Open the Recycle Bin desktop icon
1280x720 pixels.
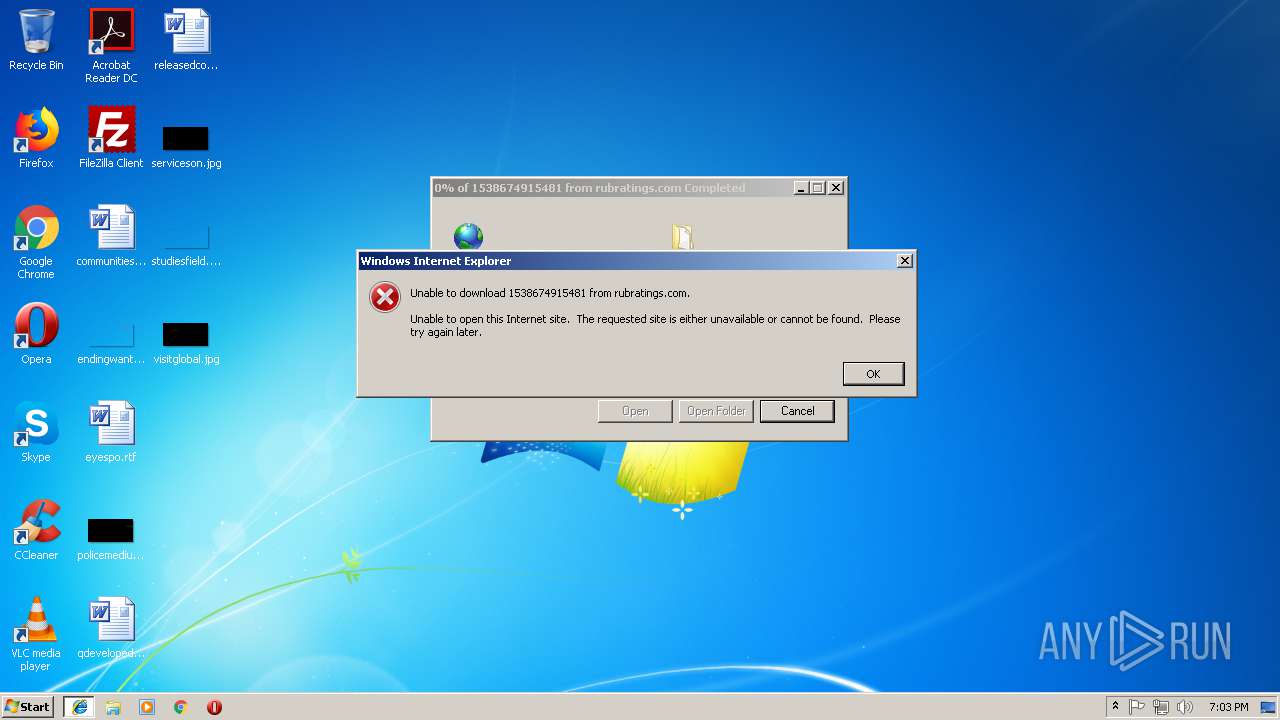(x=36, y=41)
